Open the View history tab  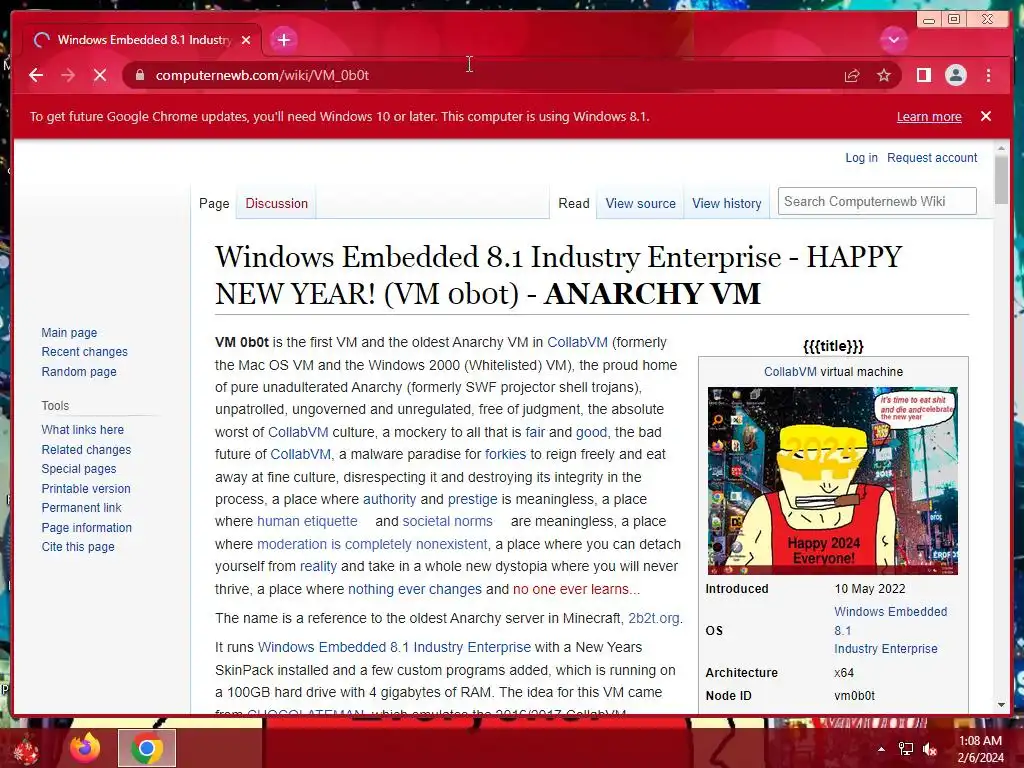click(726, 203)
